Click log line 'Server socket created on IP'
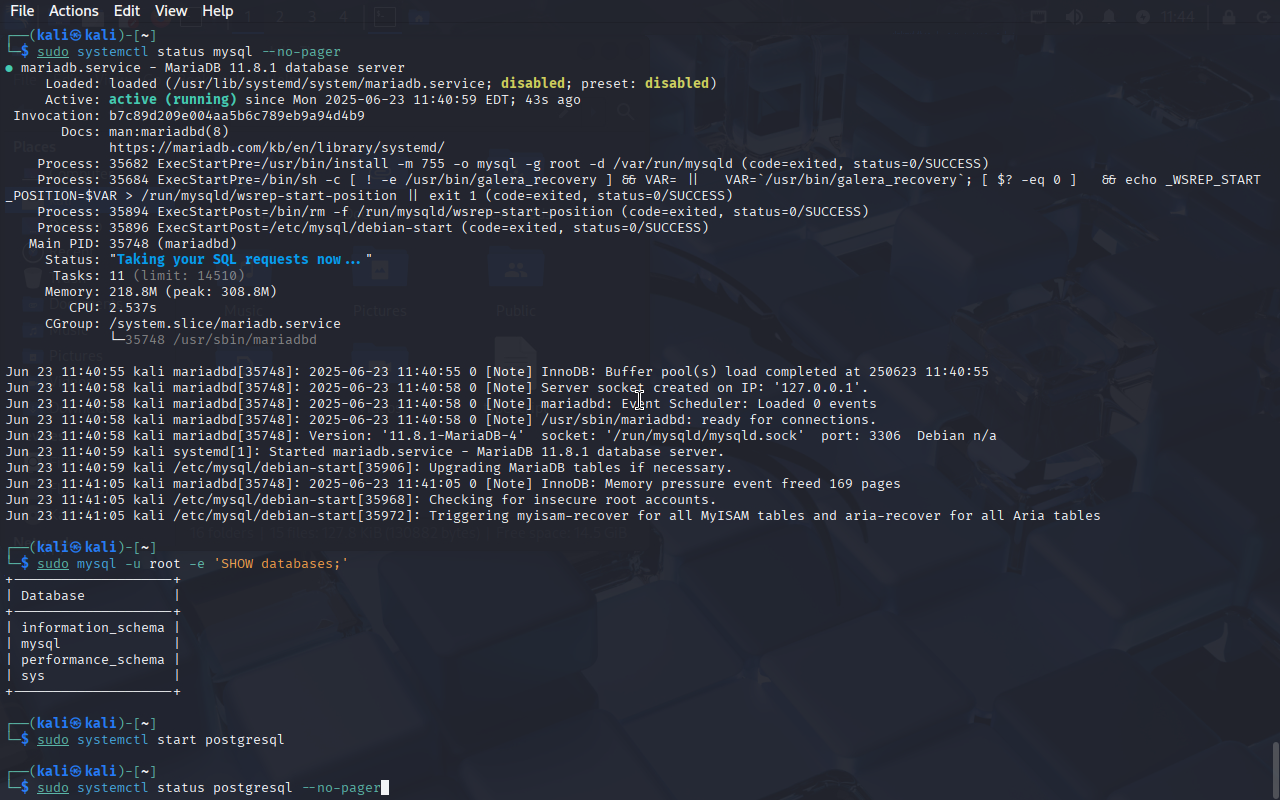The width and height of the screenshot is (1280, 800). [437, 387]
